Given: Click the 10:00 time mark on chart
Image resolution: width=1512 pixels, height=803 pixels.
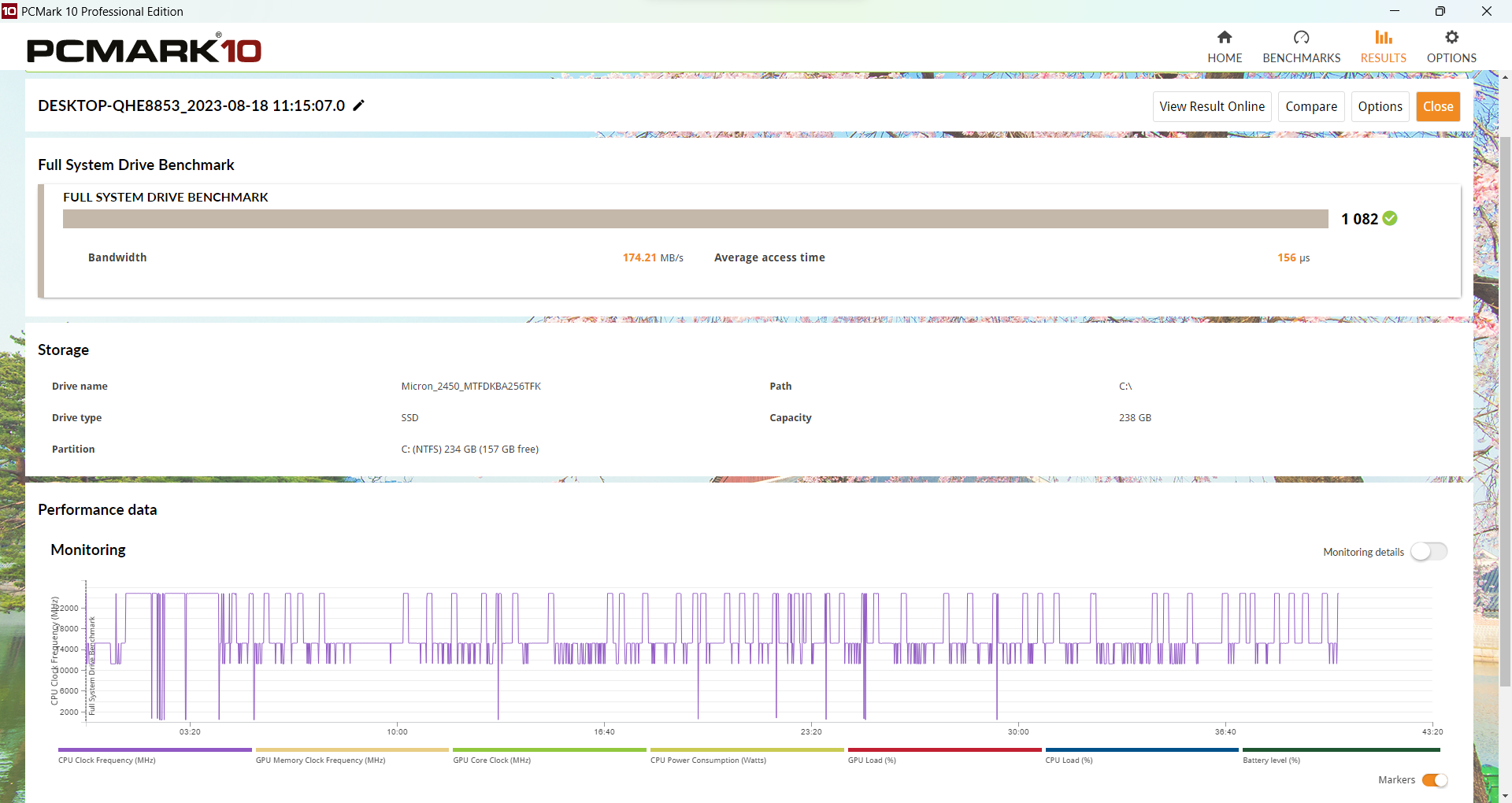Looking at the screenshot, I should click(397, 731).
